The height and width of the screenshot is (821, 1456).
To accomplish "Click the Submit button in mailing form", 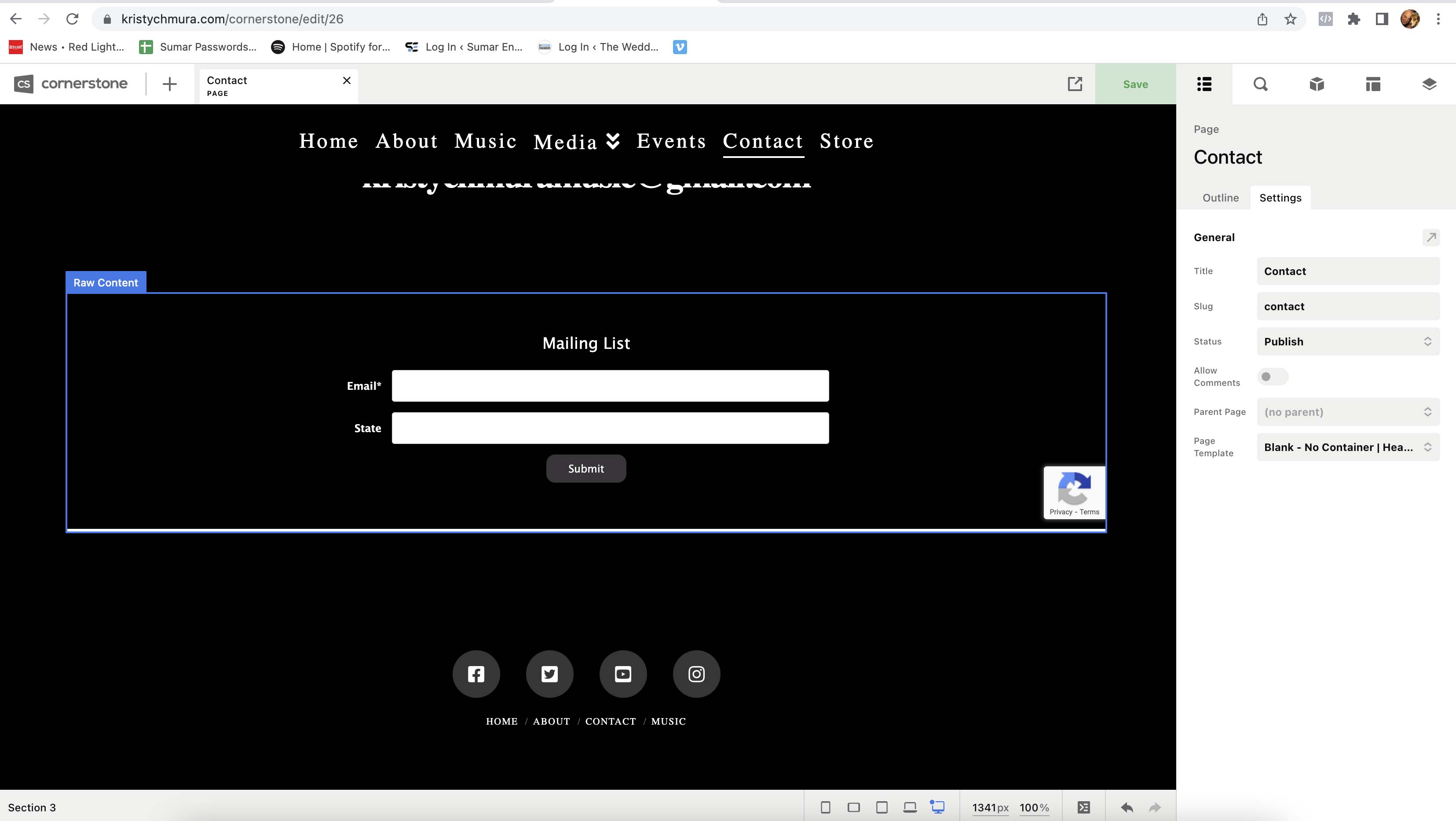I will (x=585, y=469).
